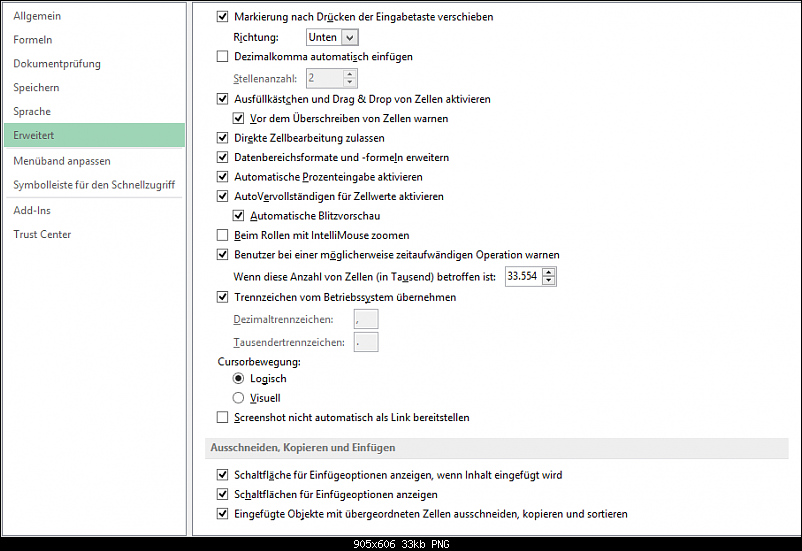
Task: Toggle Ausfüllkästchen und Drag & Drop checkbox
Action: (222, 99)
